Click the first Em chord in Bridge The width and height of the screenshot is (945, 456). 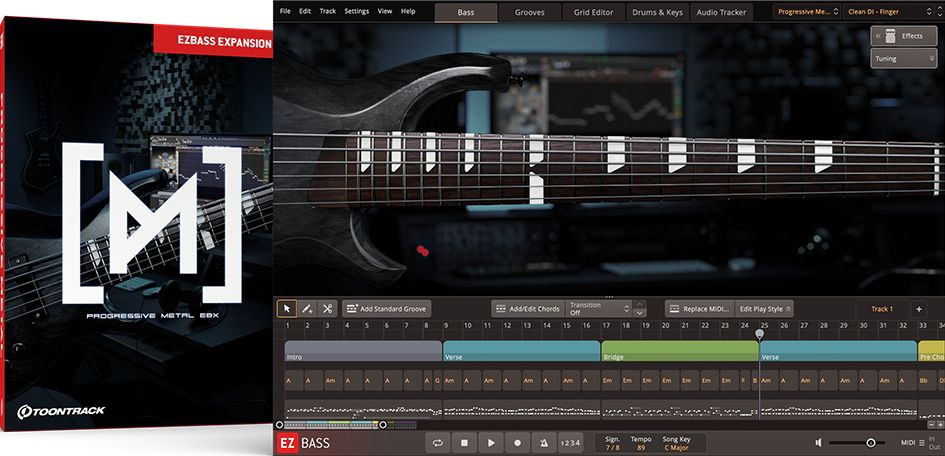click(611, 381)
